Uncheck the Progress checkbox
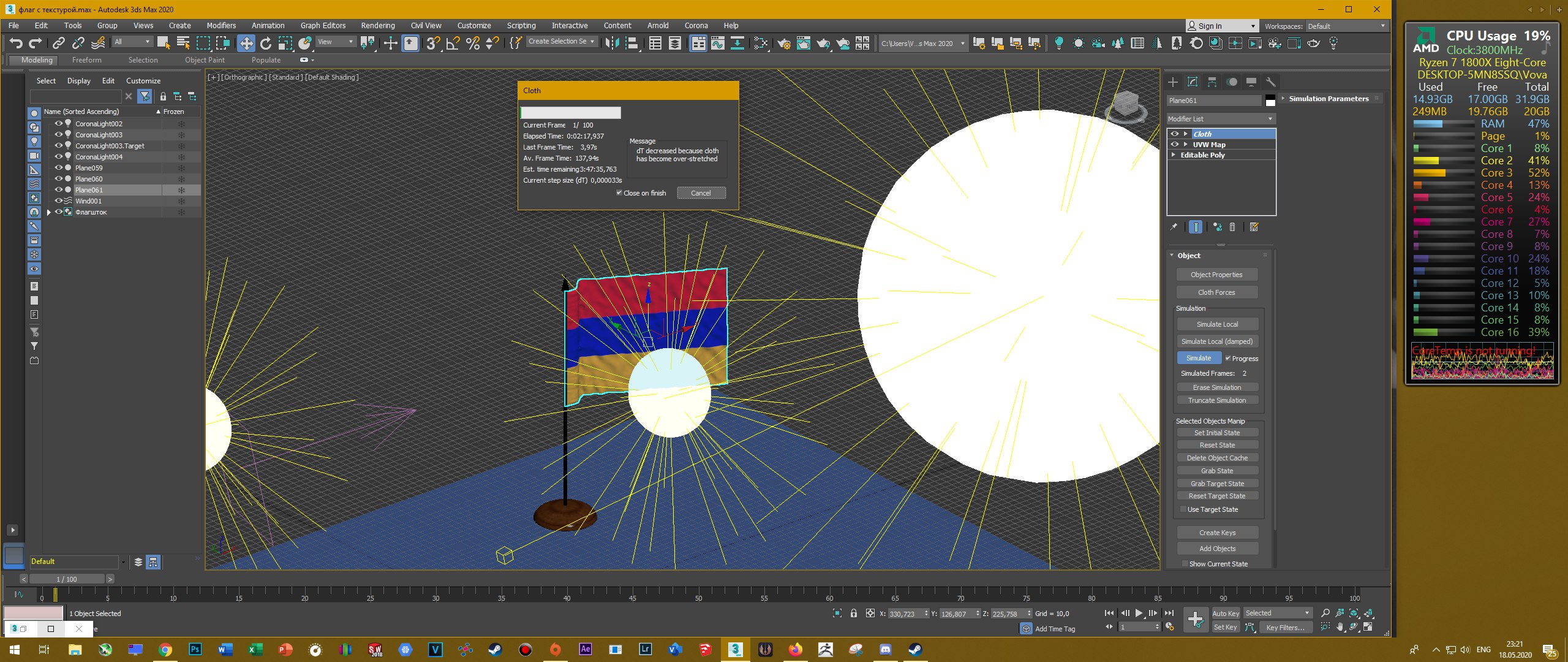 [1227, 358]
